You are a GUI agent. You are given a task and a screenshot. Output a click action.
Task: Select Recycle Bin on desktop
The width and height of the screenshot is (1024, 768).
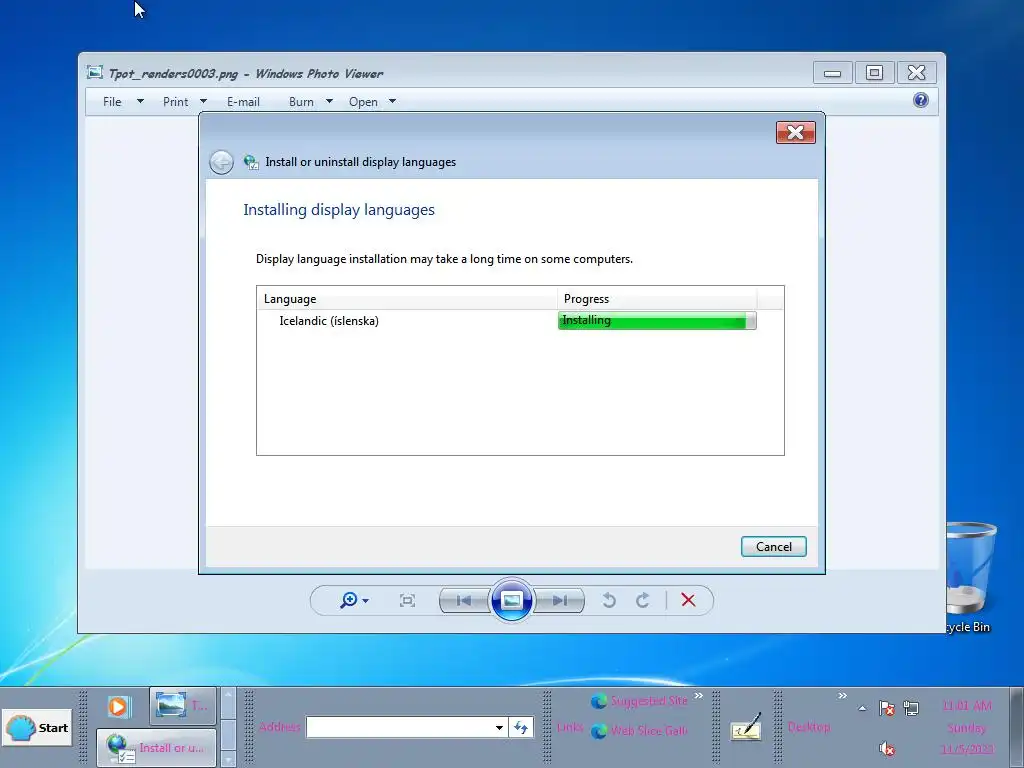tap(970, 577)
